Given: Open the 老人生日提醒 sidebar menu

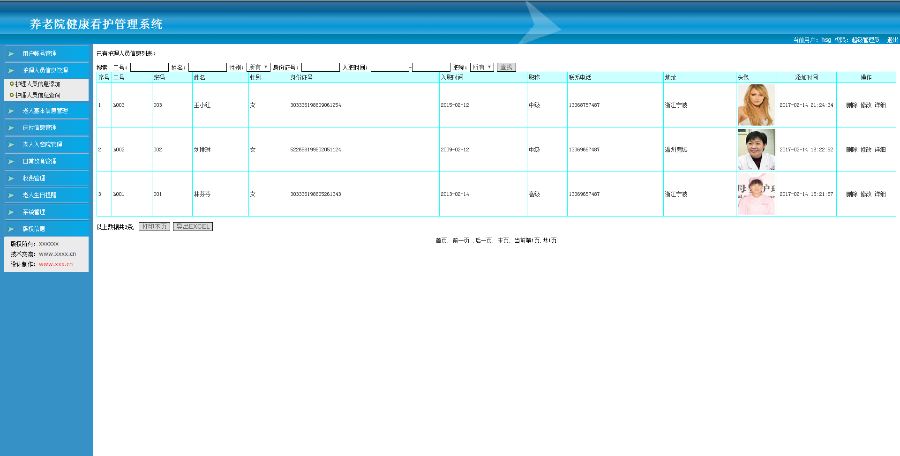Looking at the screenshot, I should [x=46, y=195].
